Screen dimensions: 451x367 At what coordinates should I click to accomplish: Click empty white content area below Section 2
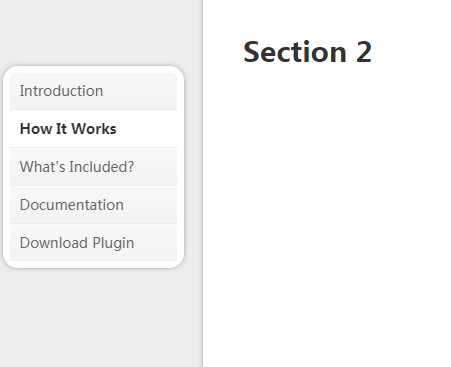[327, 217]
